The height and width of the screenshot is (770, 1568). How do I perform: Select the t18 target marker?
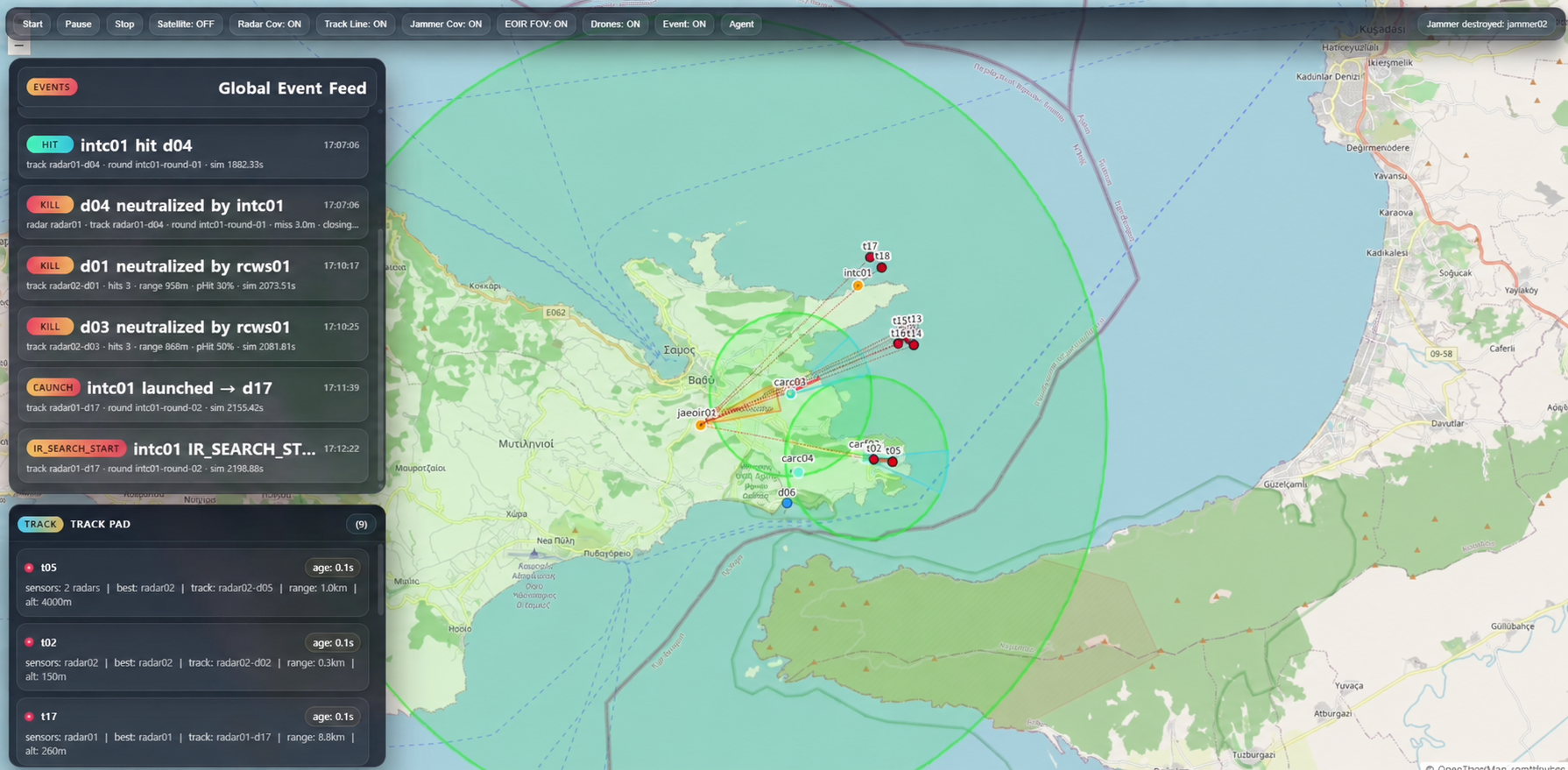point(882,267)
